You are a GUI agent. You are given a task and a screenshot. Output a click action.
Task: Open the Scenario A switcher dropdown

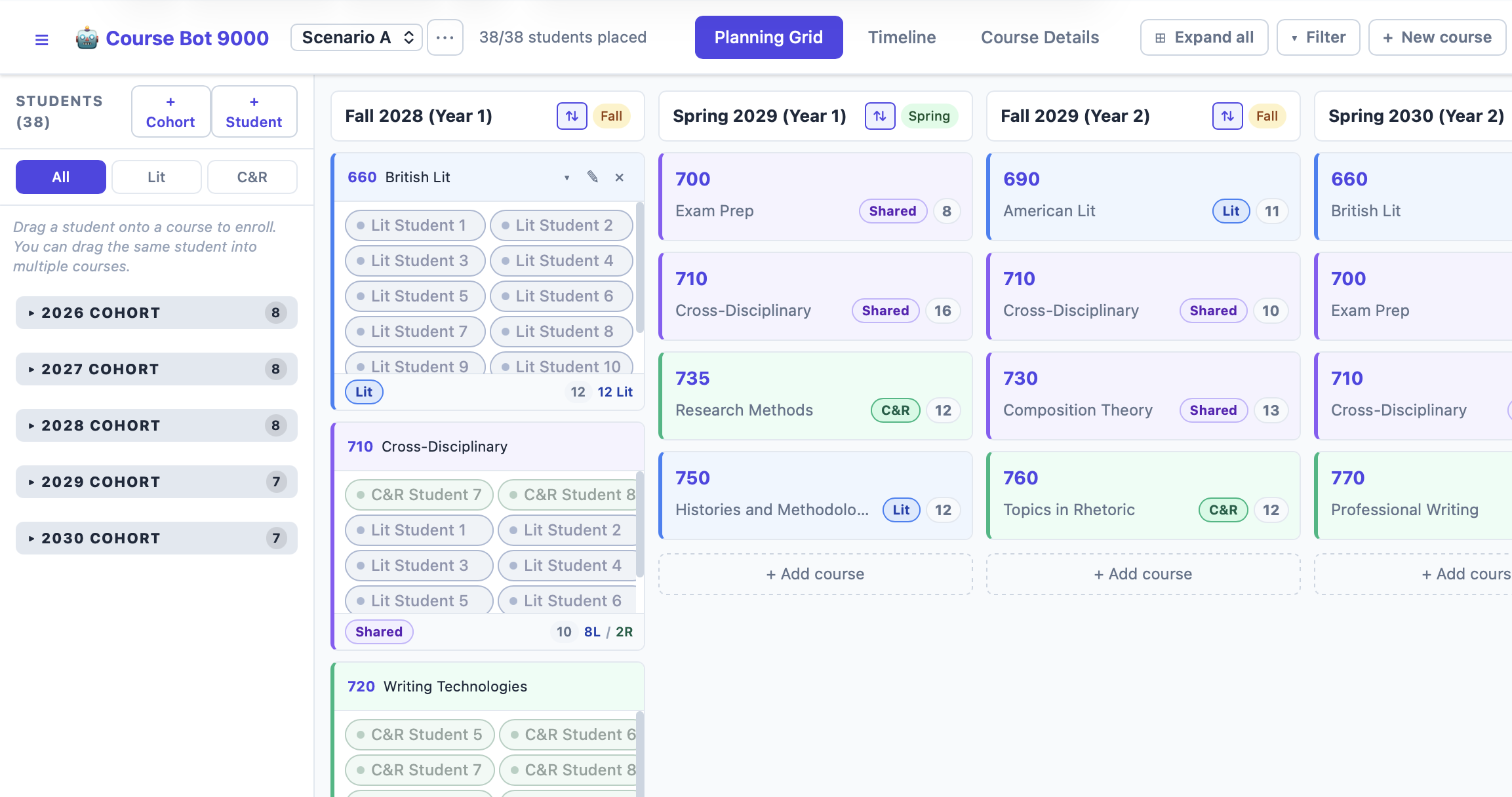click(x=356, y=37)
